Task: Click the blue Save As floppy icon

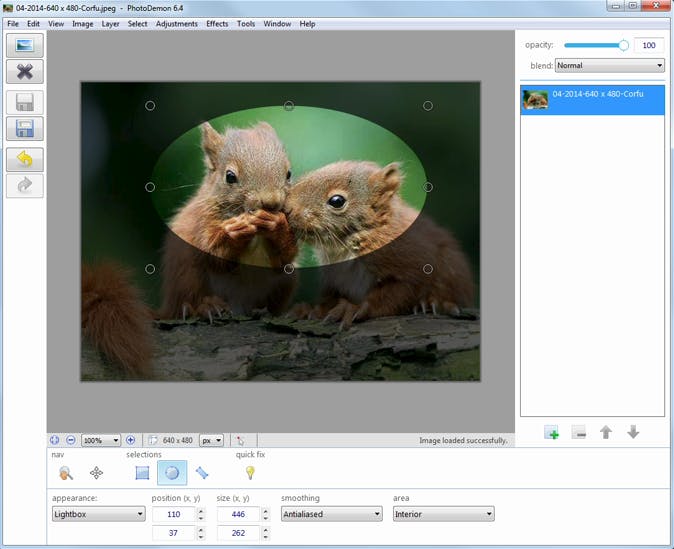Action: tap(25, 128)
